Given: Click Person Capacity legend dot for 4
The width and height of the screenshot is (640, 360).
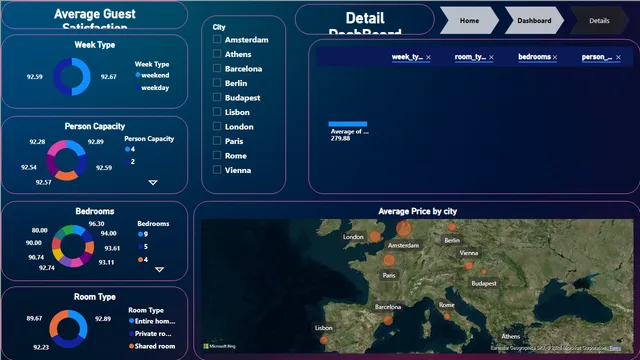Looking at the screenshot, I should tap(127, 149).
